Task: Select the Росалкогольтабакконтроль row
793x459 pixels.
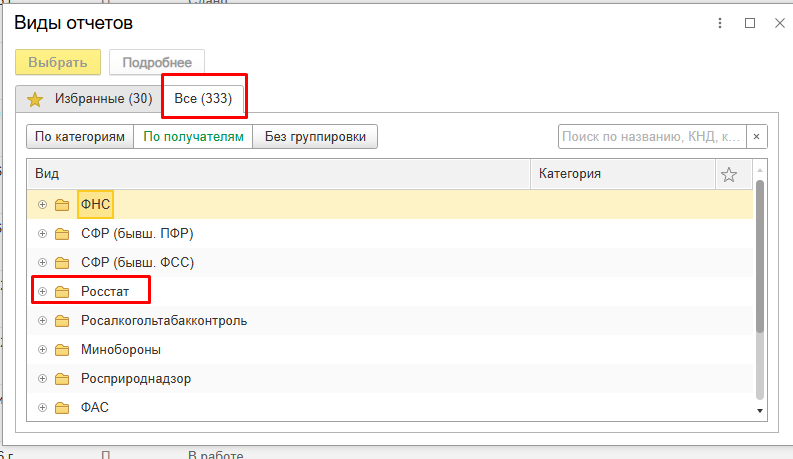Action: [x=390, y=320]
